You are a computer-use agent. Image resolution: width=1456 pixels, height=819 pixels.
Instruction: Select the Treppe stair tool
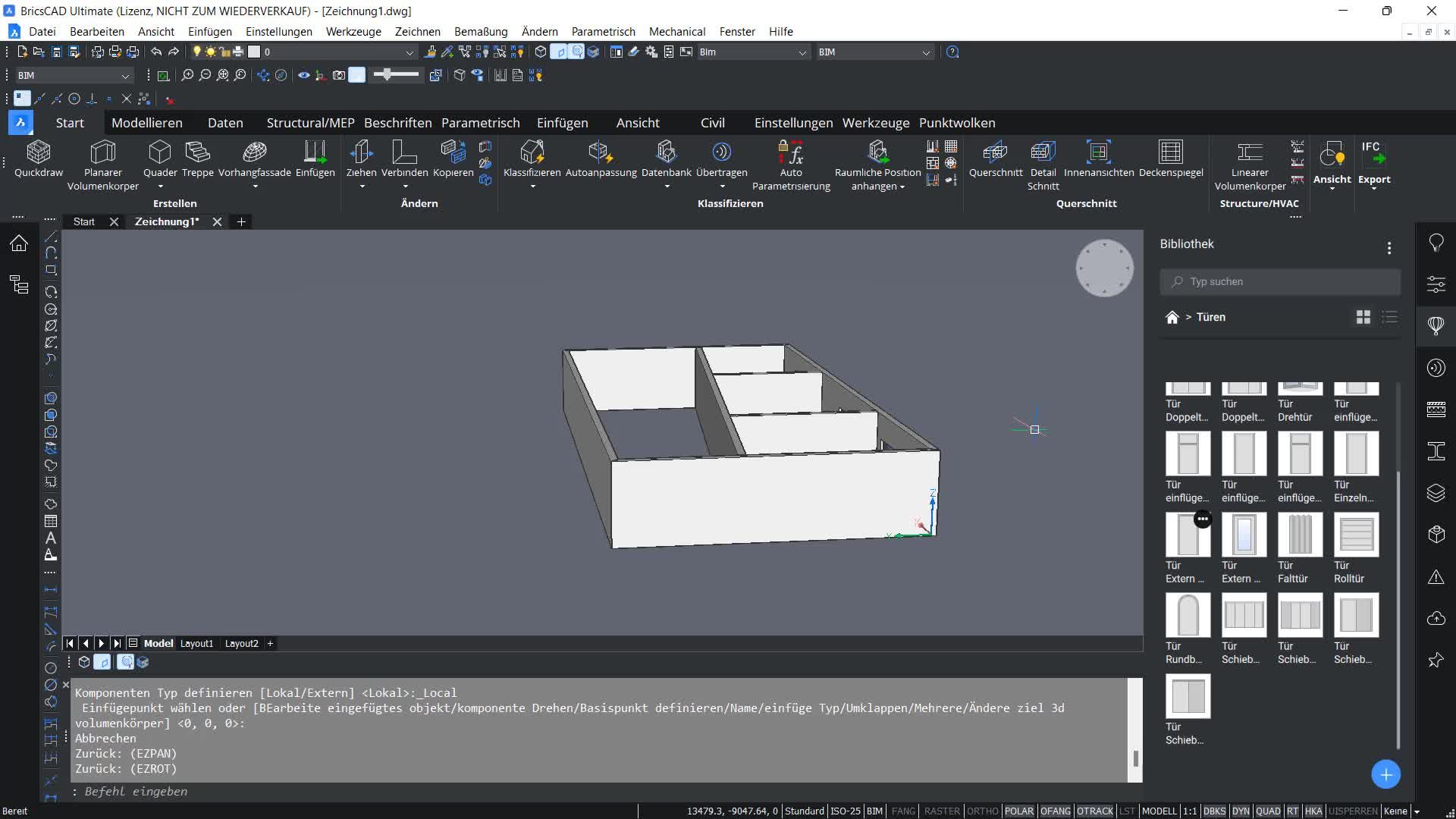tap(197, 159)
